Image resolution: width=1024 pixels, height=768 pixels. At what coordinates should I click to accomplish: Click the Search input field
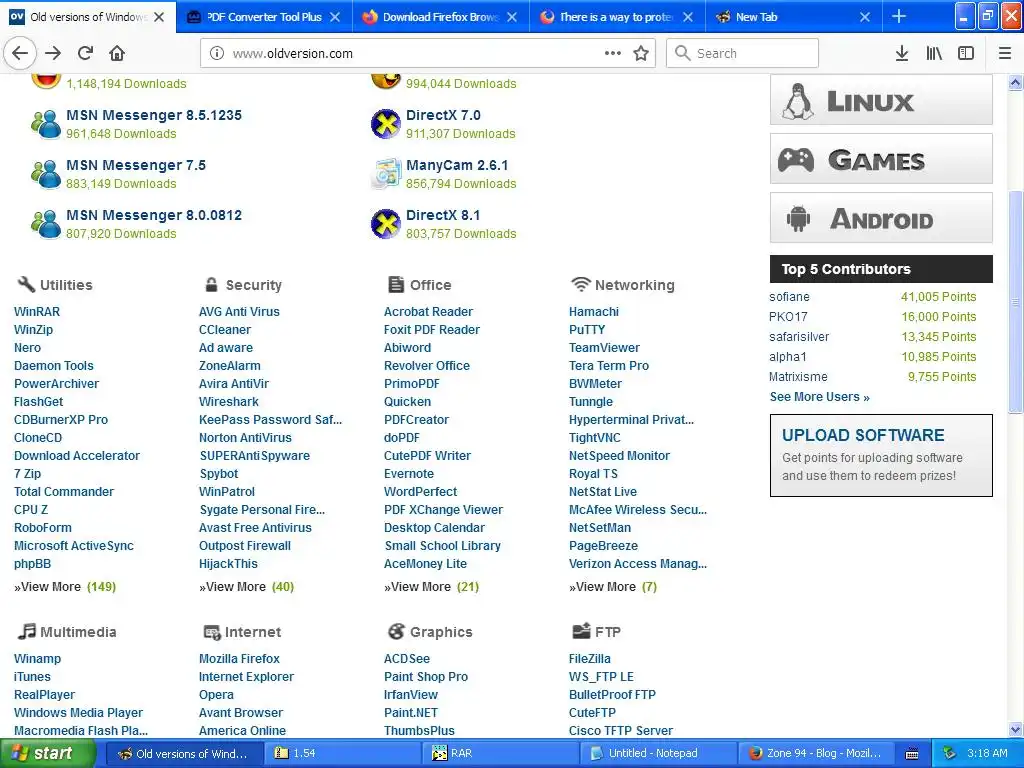[x=742, y=54]
